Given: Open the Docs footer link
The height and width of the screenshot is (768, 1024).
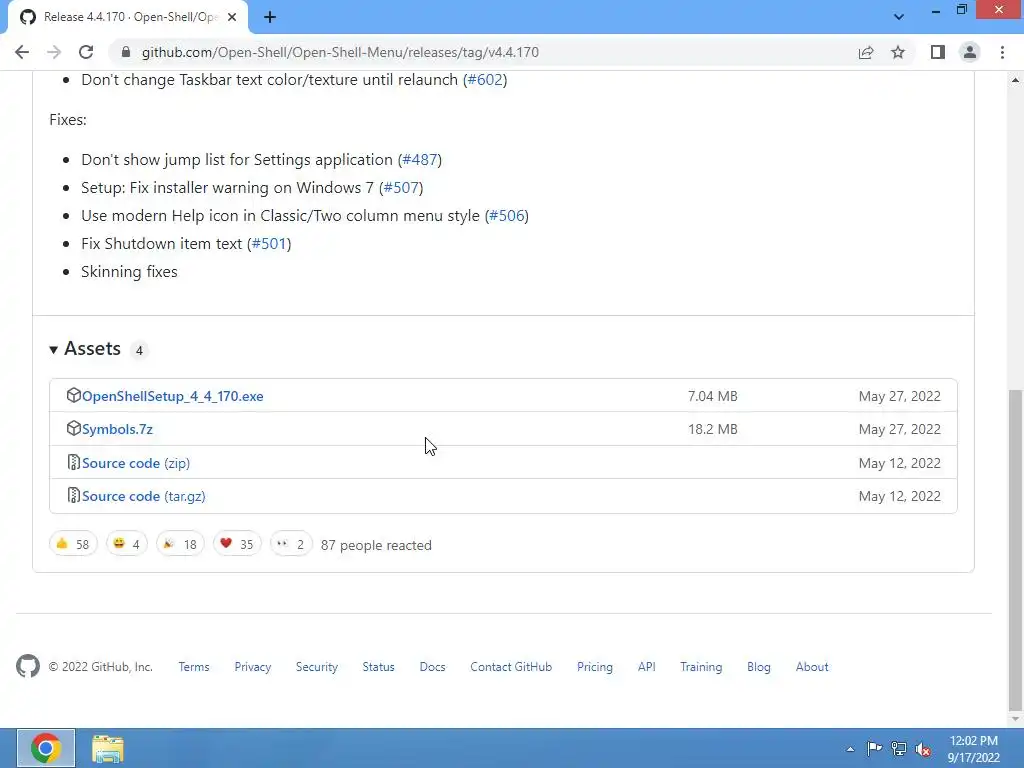Looking at the screenshot, I should coord(432,667).
